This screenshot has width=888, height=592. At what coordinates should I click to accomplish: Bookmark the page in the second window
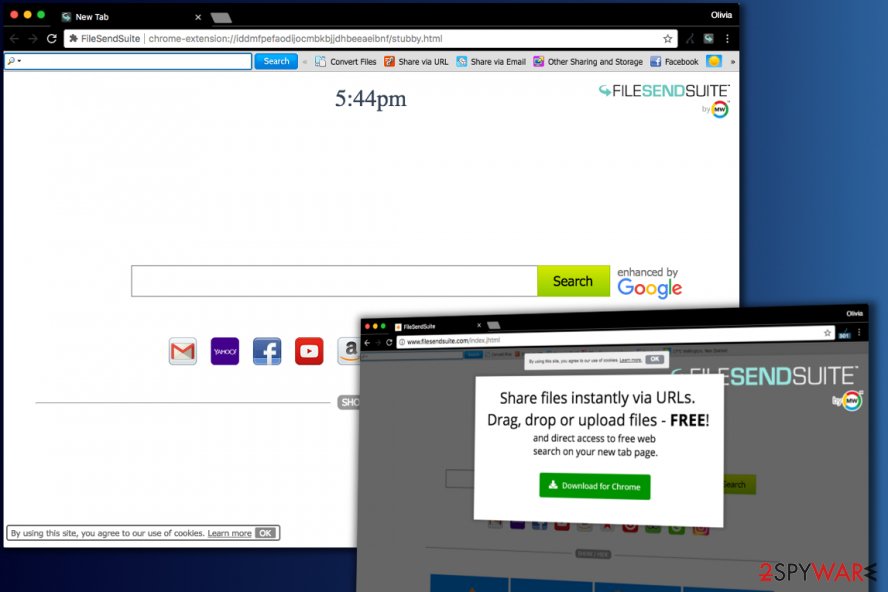[x=827, y=333]
